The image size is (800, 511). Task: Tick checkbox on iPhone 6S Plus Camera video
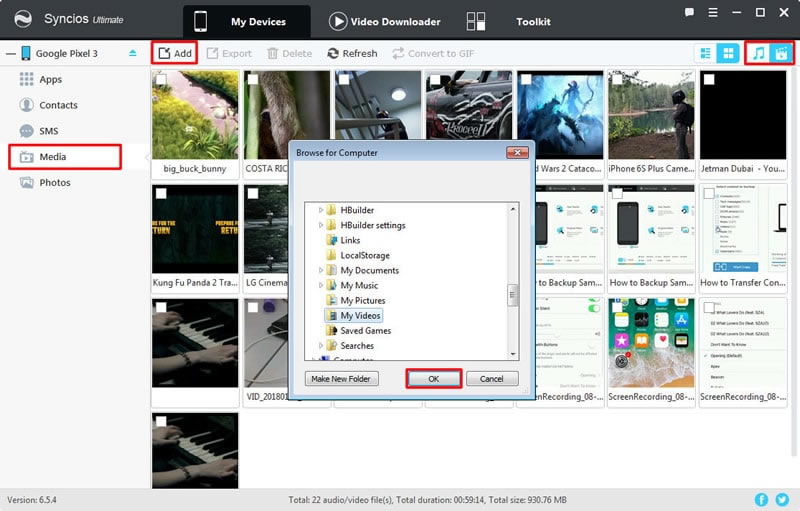617,79
